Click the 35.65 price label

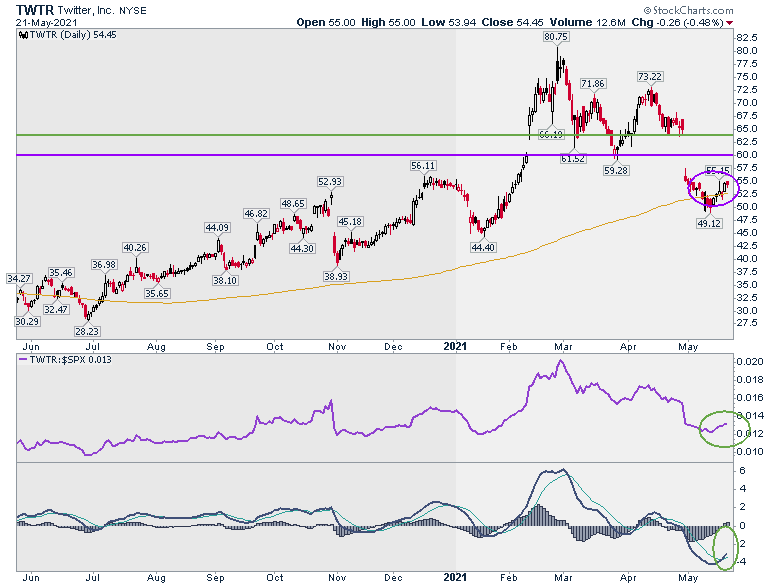(157, 293)
